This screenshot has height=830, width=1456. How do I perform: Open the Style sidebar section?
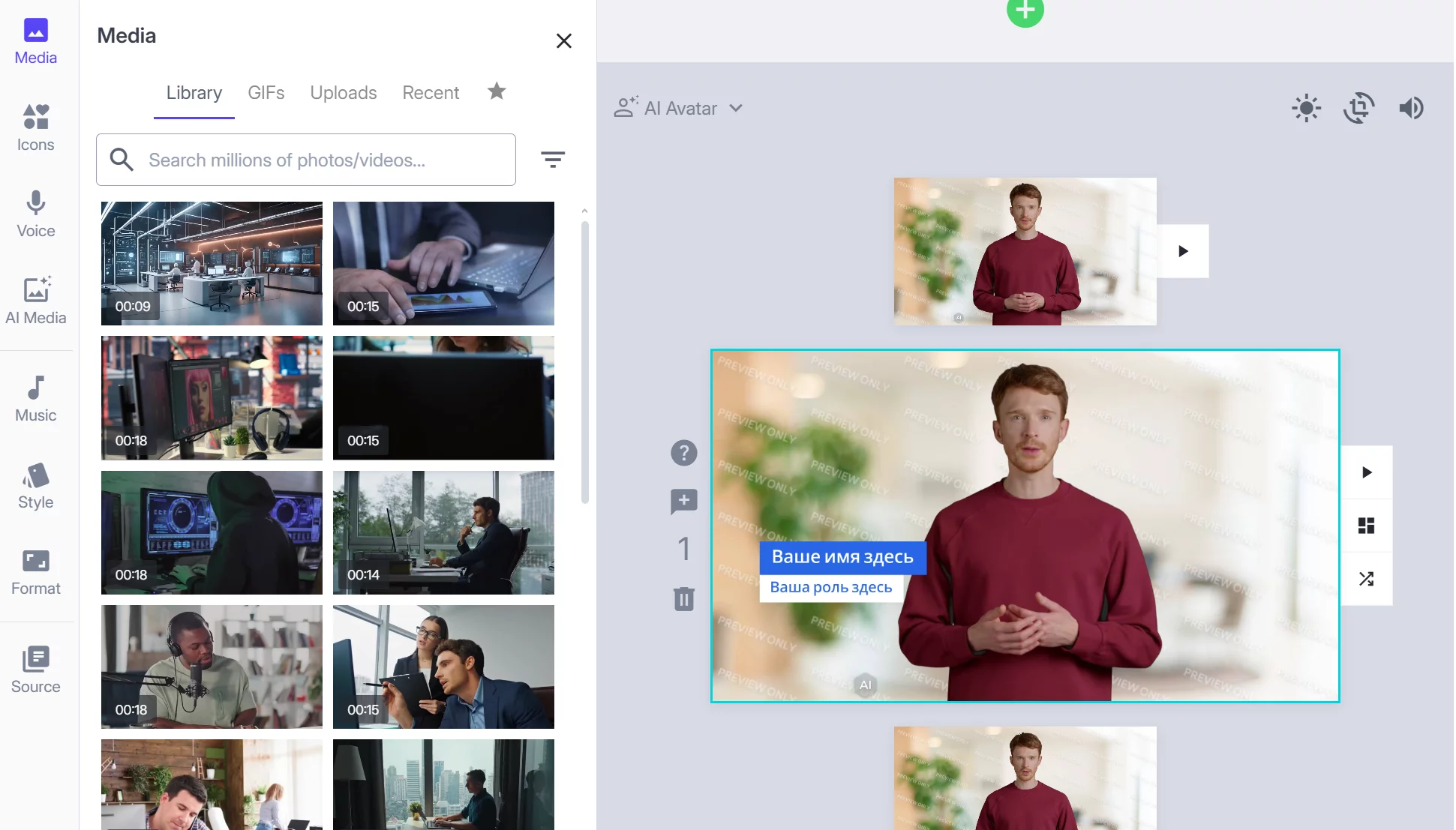(x=35, y=486)
